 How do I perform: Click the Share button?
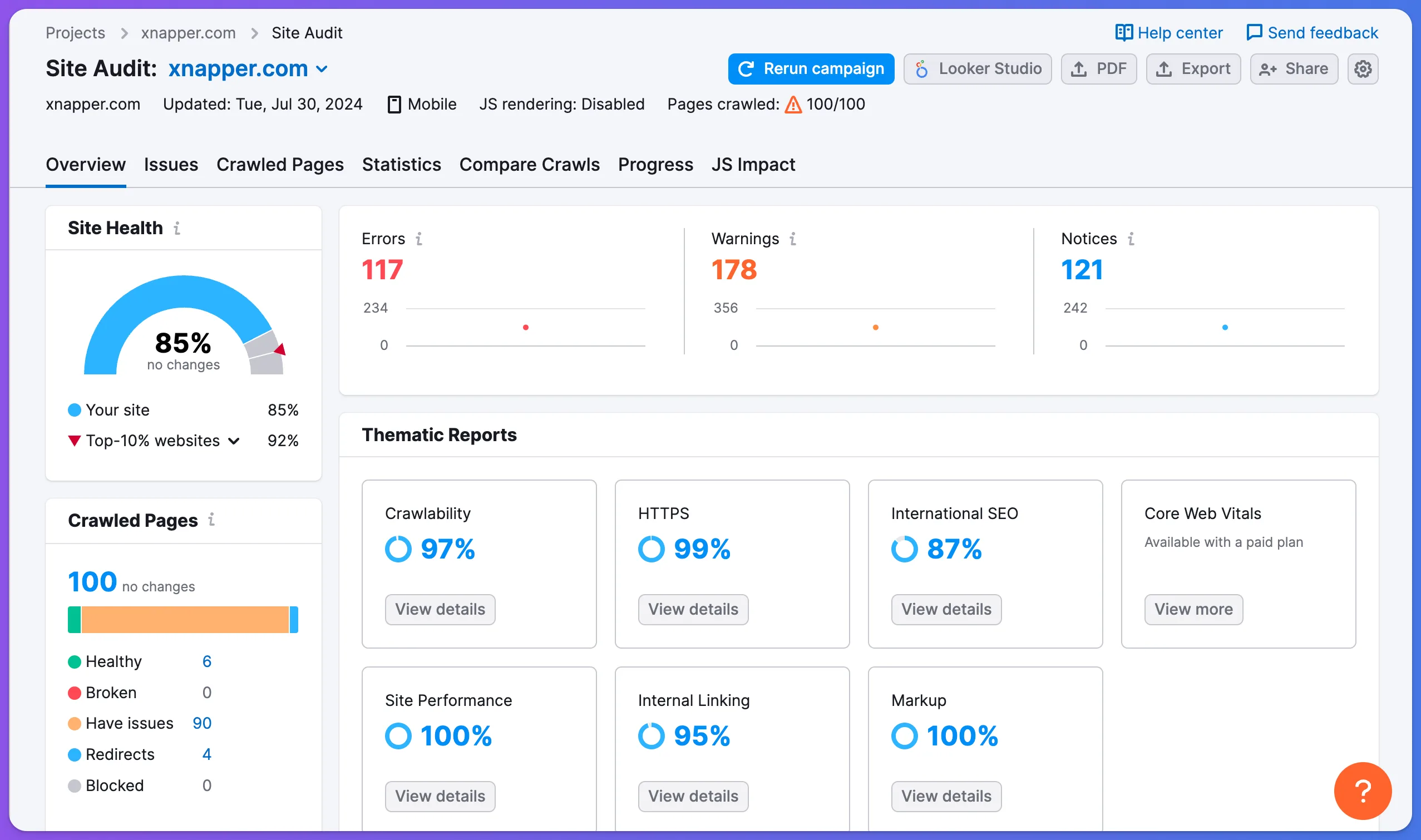[x=1294, y=69]
